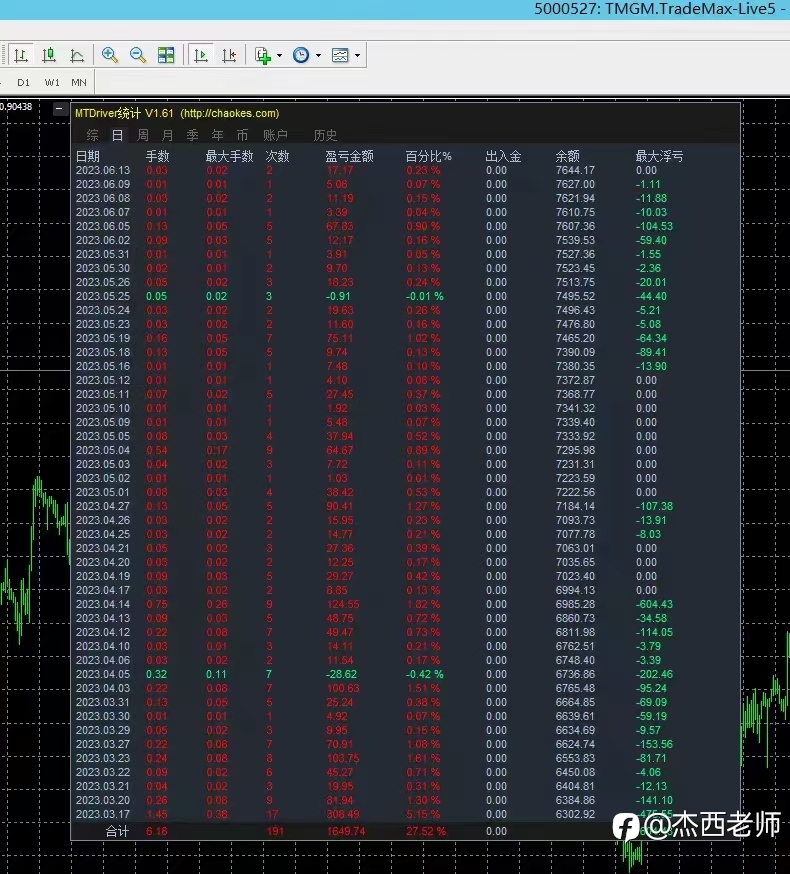The height and width of the screenshot is (874, 790).
Task: Click the 最大浮亏 column header
Action: click(x=660, y=156)
